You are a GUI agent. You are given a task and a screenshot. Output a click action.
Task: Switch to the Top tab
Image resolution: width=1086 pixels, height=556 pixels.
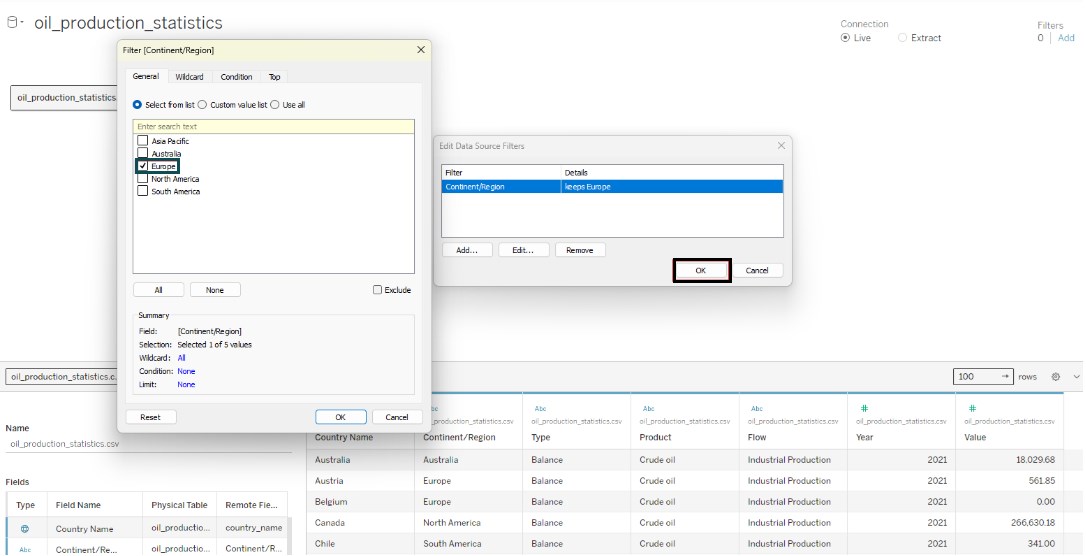(275, 77)
